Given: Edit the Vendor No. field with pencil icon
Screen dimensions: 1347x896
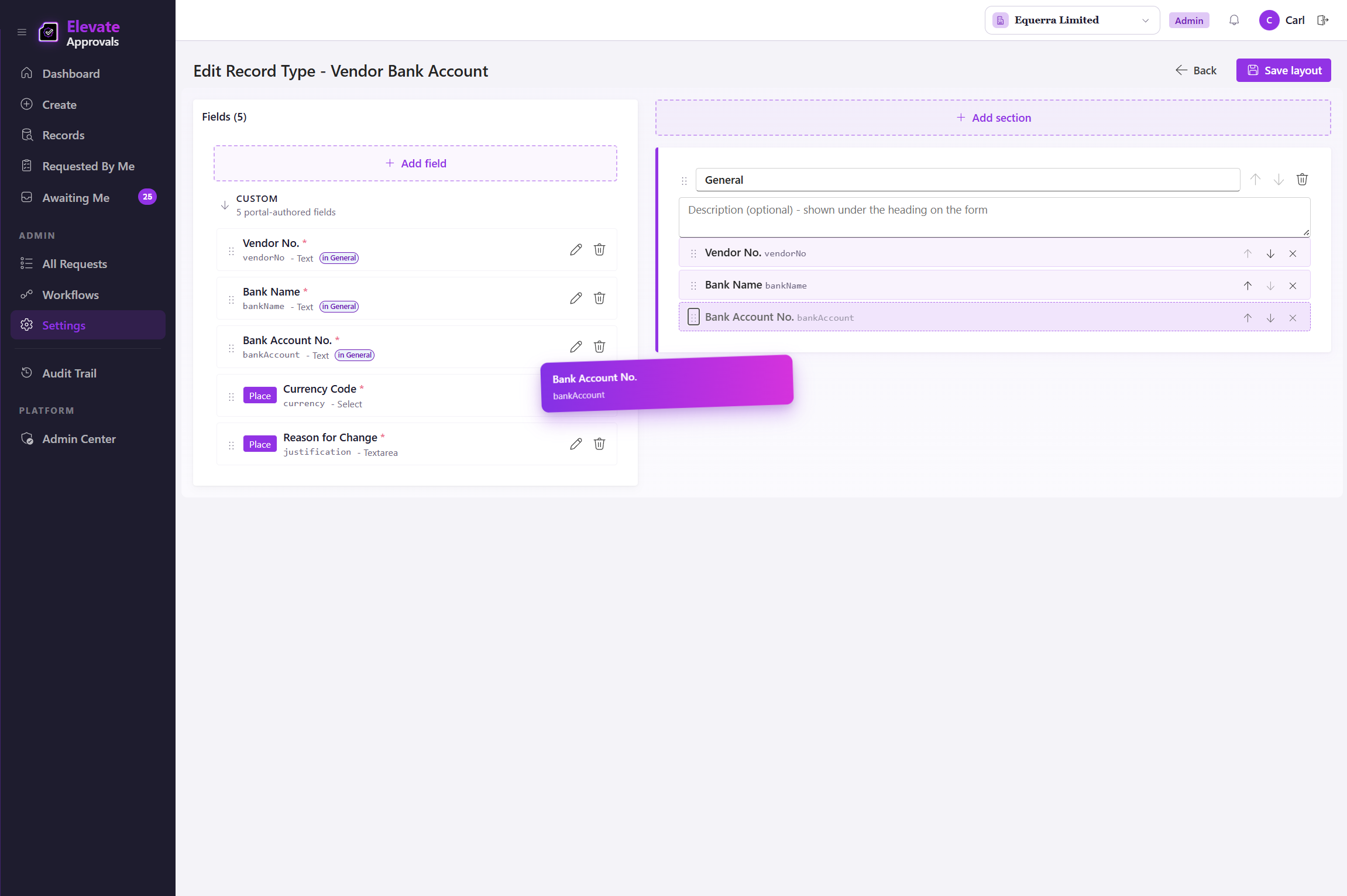Looking at the screenshot, I should pos(576,250).
